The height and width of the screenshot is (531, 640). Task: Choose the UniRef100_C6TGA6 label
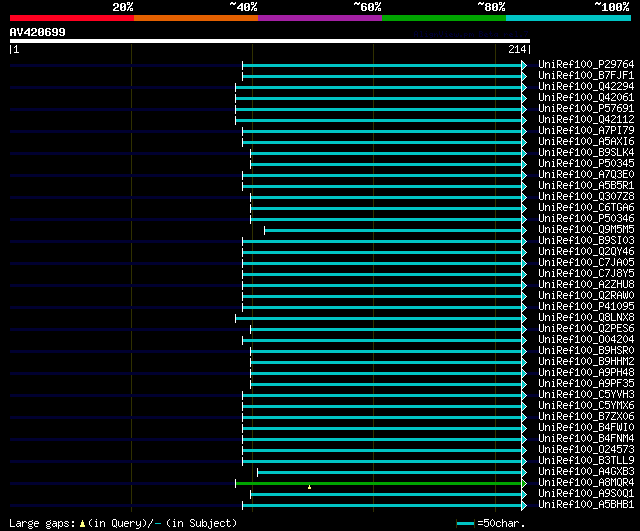[x=586, y=207]
